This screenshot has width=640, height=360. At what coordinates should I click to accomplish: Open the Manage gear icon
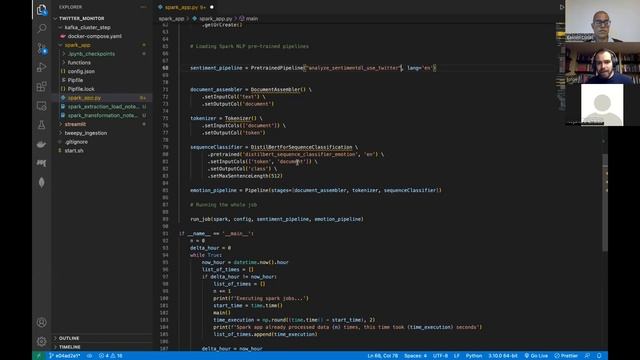tap(42, 341)
